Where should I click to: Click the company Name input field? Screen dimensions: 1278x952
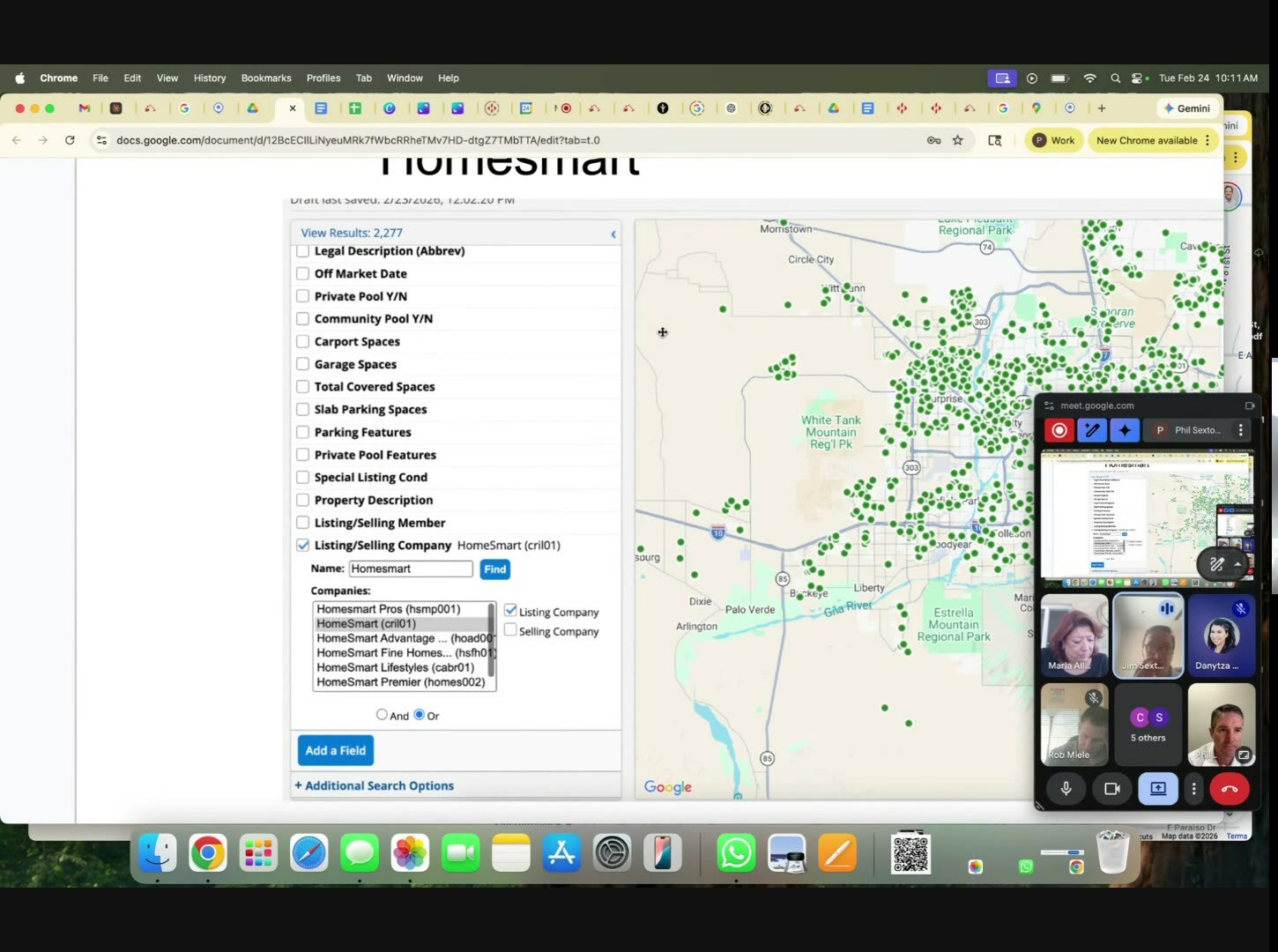(411, 569)
